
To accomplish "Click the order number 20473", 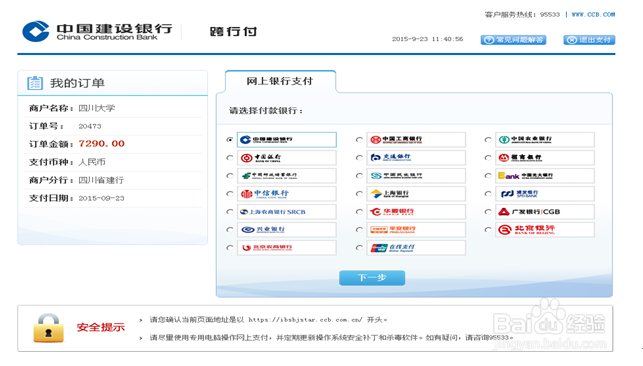I will [90, 126].
